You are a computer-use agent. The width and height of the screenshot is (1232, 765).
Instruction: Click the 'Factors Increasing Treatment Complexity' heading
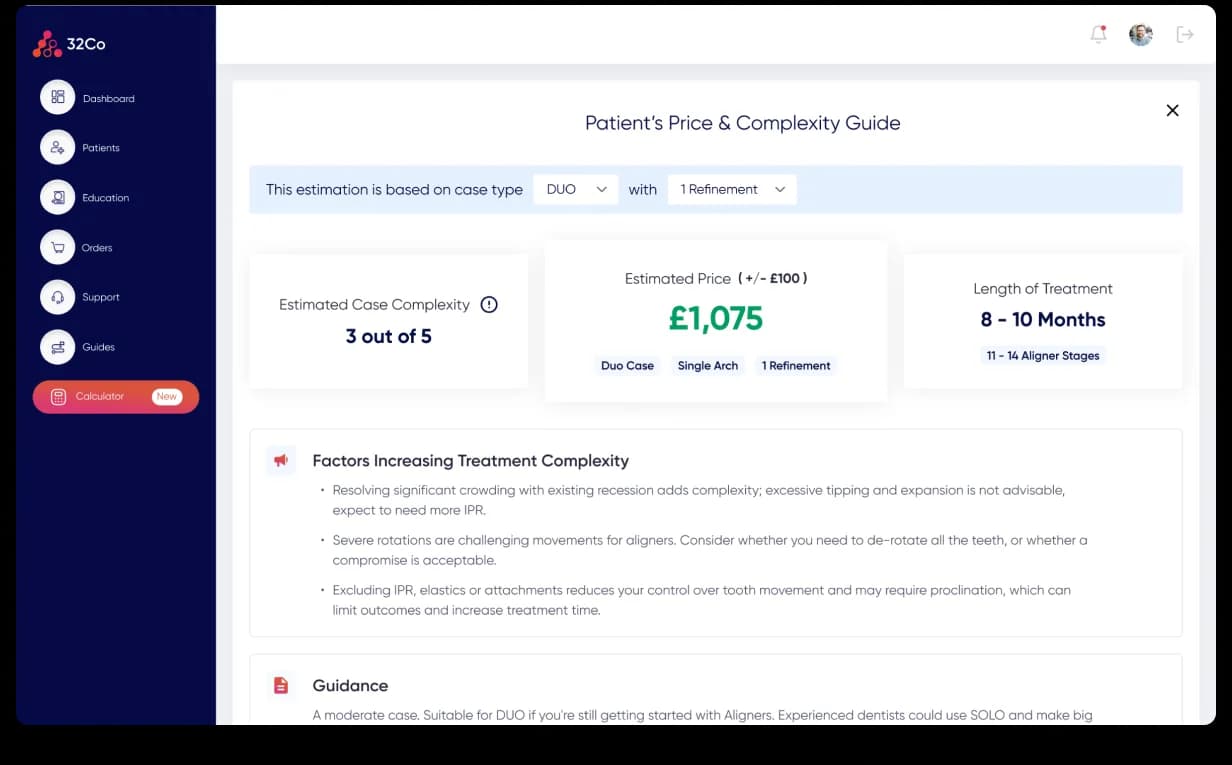tap(471, 461)
